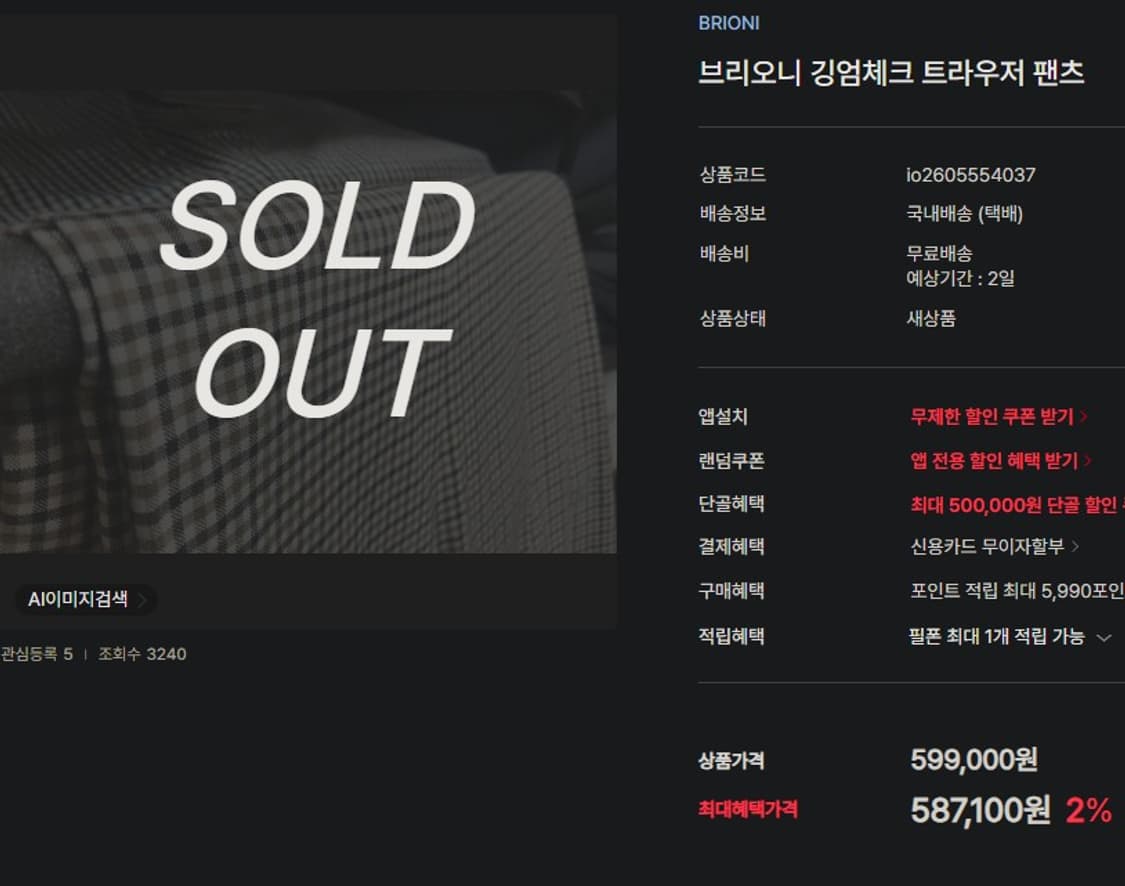Click the 599,000원 product price

point(973,760)
